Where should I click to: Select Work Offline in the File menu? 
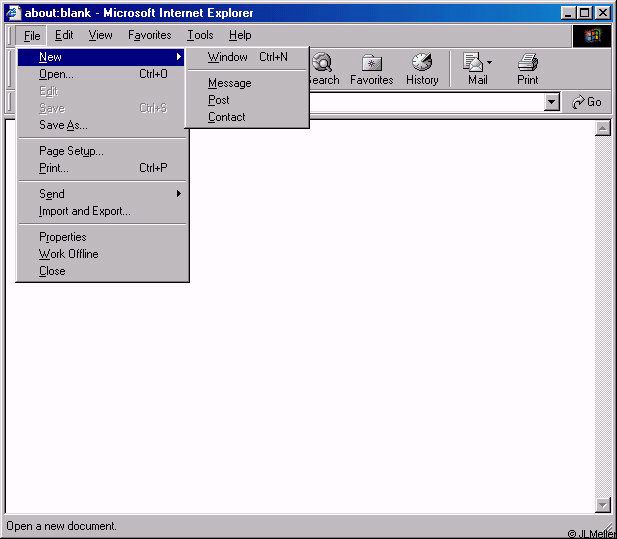(x=102, y=254)
